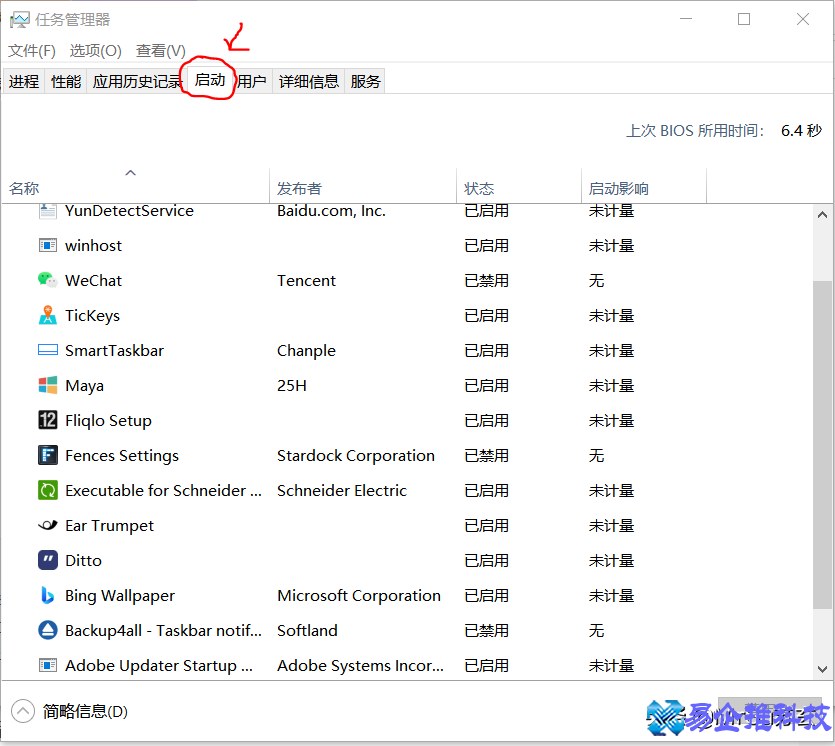Select the Maya colorful windows icon

tap(48, 386)
